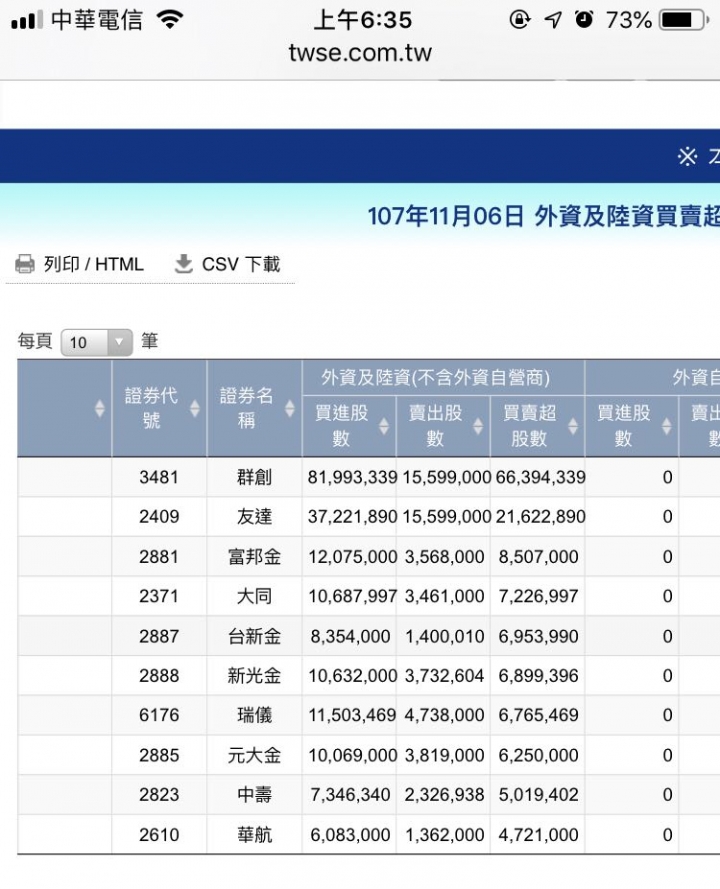Click stock code 2887
The image size is (720, 889).
point(159,637)
